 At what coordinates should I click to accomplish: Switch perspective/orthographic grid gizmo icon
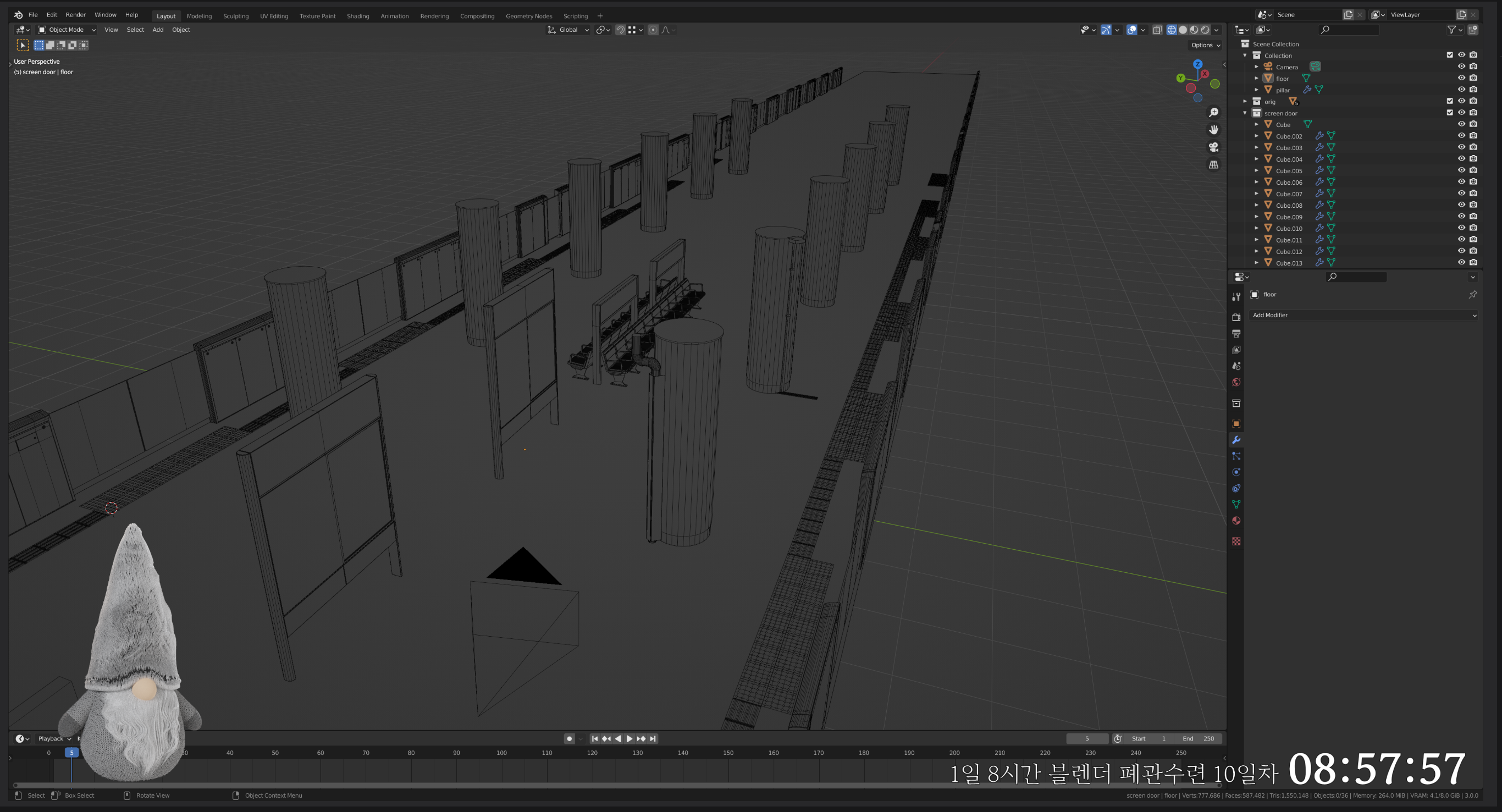click(x=1213, y=164)
